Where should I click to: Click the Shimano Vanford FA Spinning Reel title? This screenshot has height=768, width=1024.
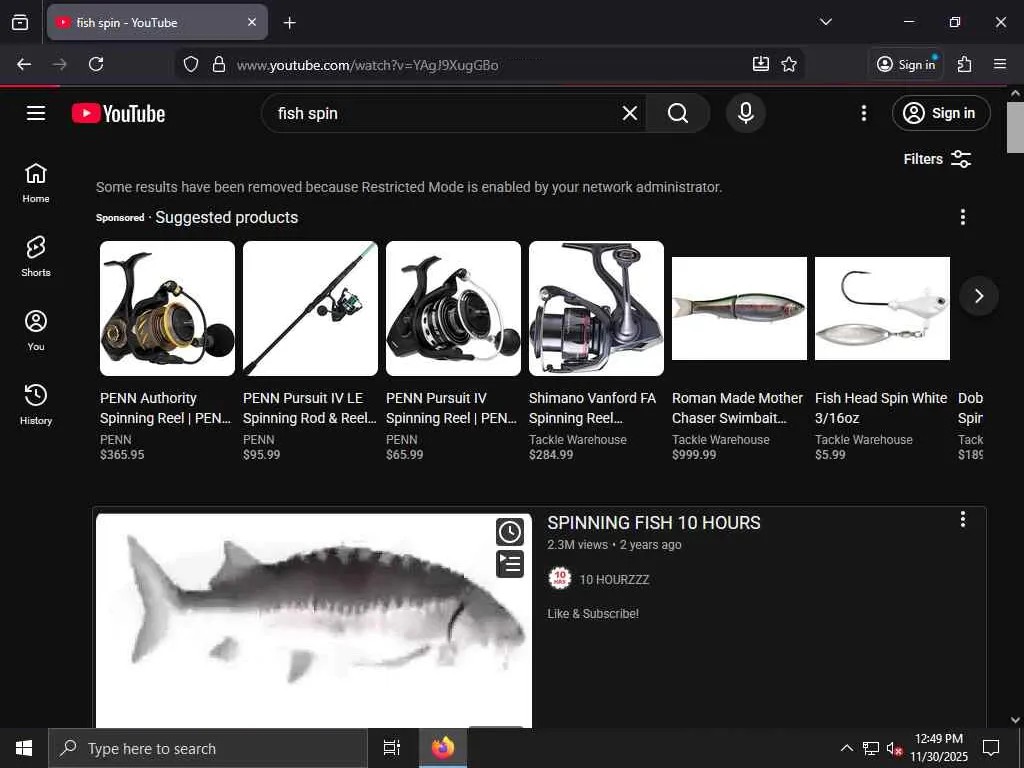click(x=592, y=408)
